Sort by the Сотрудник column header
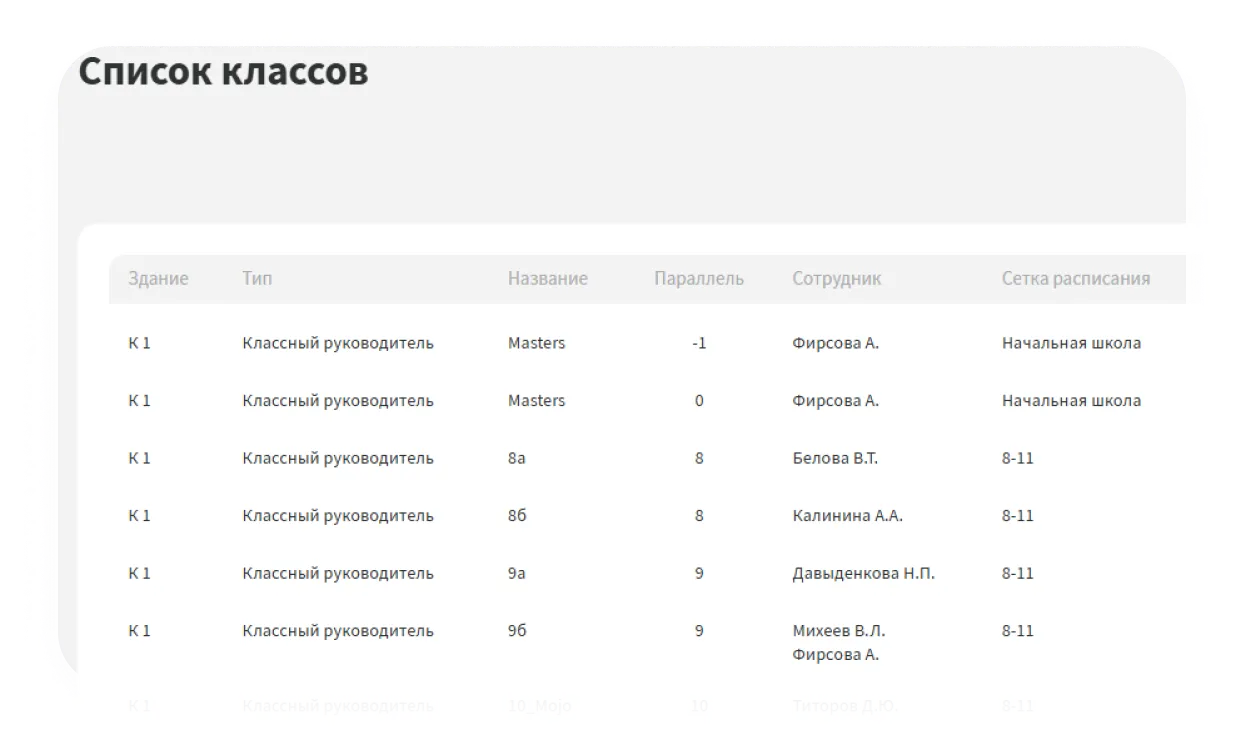This screenshot has width=1242, height=753. click(x=836, y=279)
